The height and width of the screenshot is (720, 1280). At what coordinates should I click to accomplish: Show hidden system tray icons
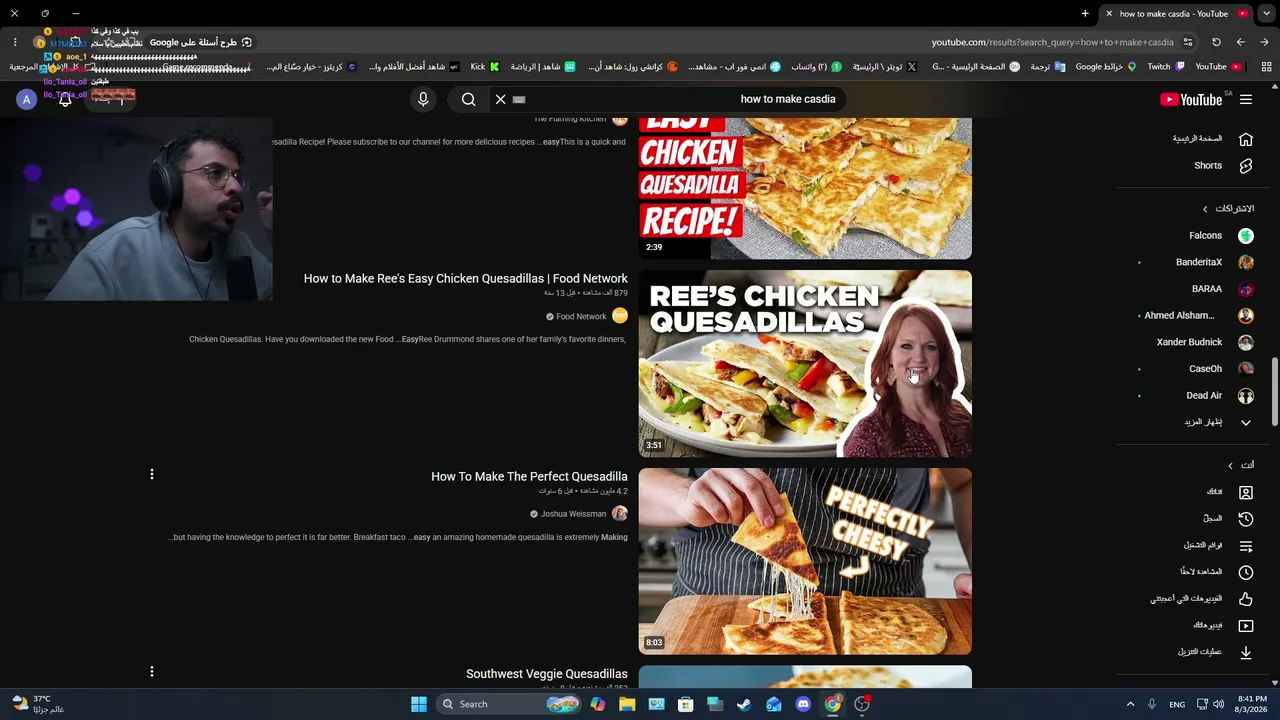pyautogui.click(x=1130, y=704)
